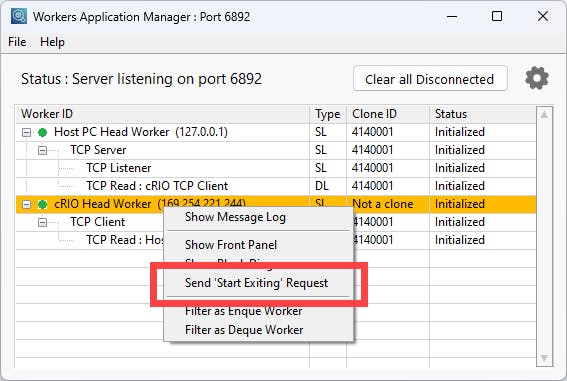Select the cRIO Head Worker row

[x=276, y=204]
